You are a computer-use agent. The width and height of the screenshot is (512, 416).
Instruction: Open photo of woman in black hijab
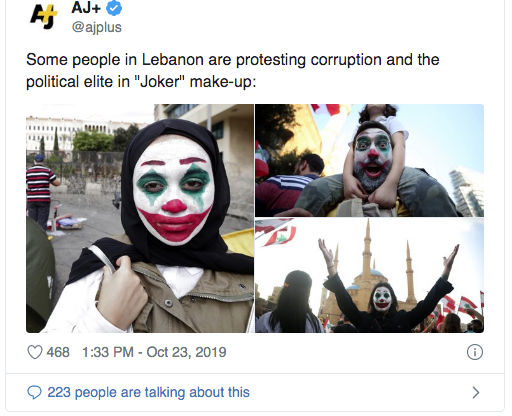[140, 218]
